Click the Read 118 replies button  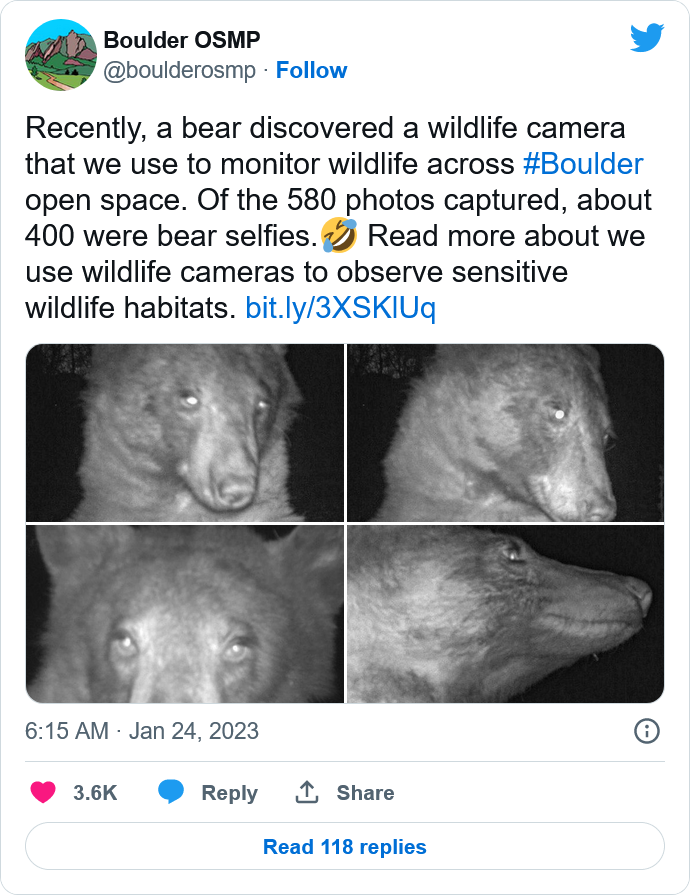(345, 846)
